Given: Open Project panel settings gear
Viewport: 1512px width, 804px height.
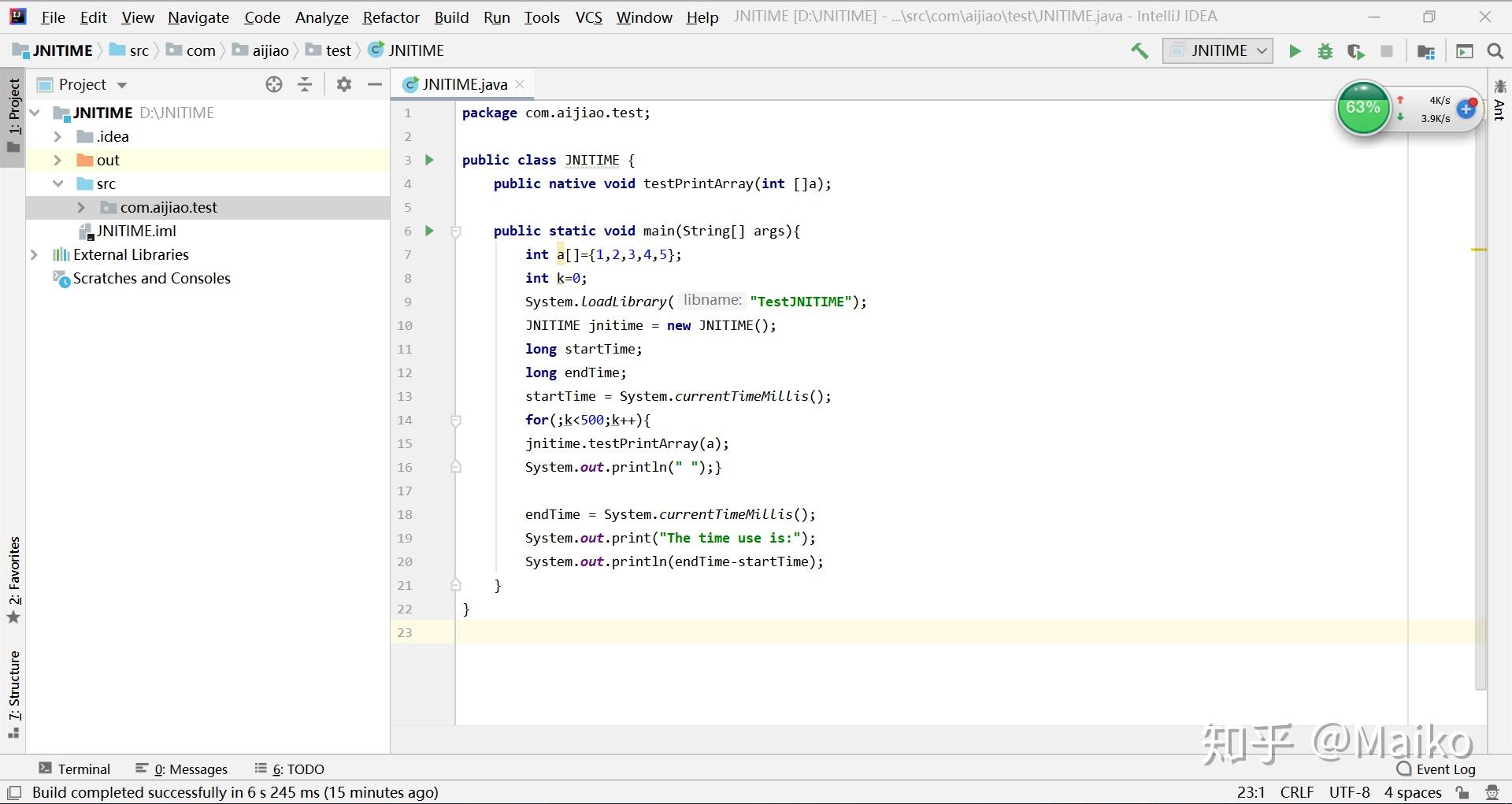Looking at the screenshot, I should click(343, 84).
